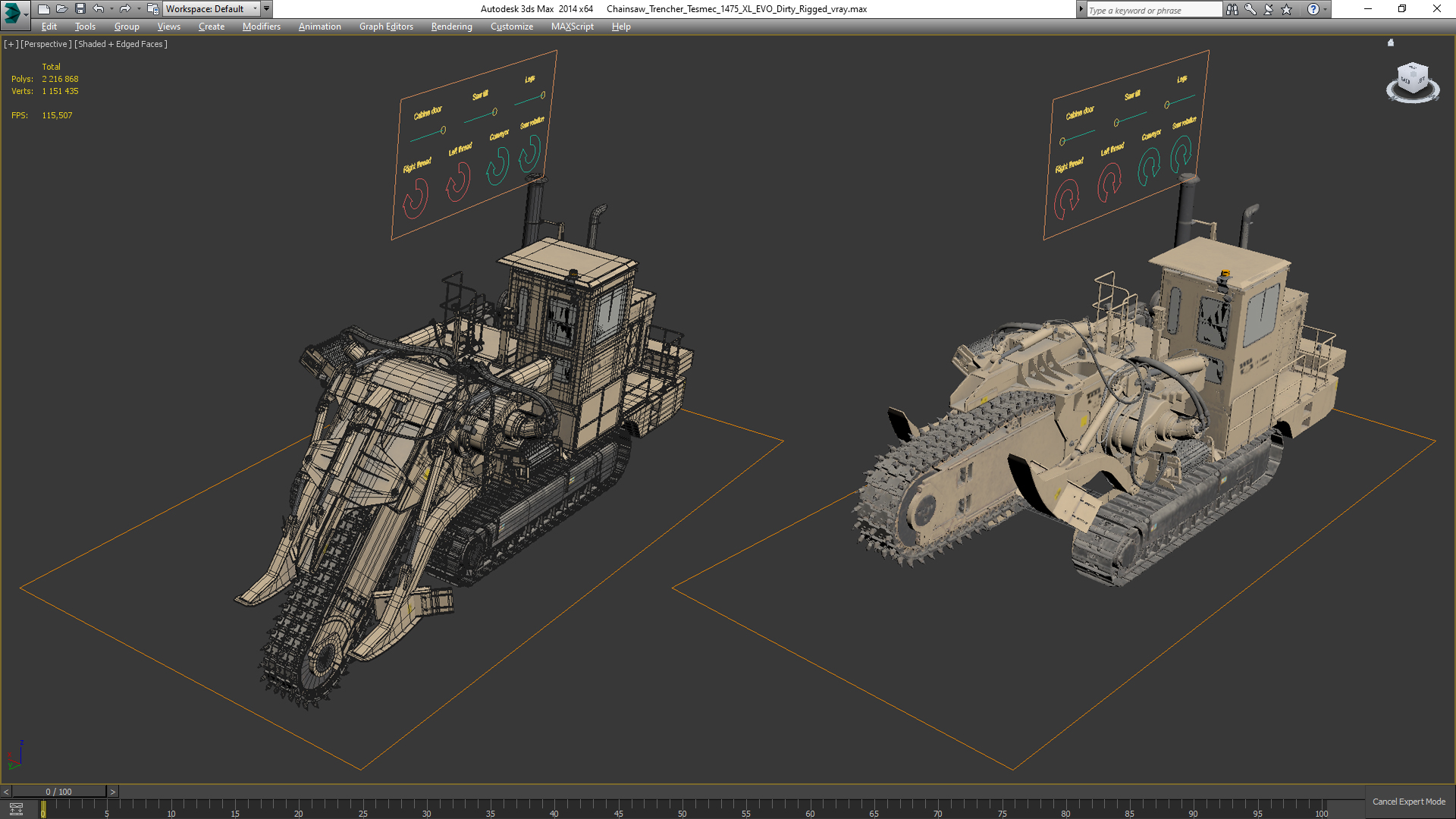Open the Animation menu
This screenshot has width=1456, height=819.
click(x=319, y=27)
